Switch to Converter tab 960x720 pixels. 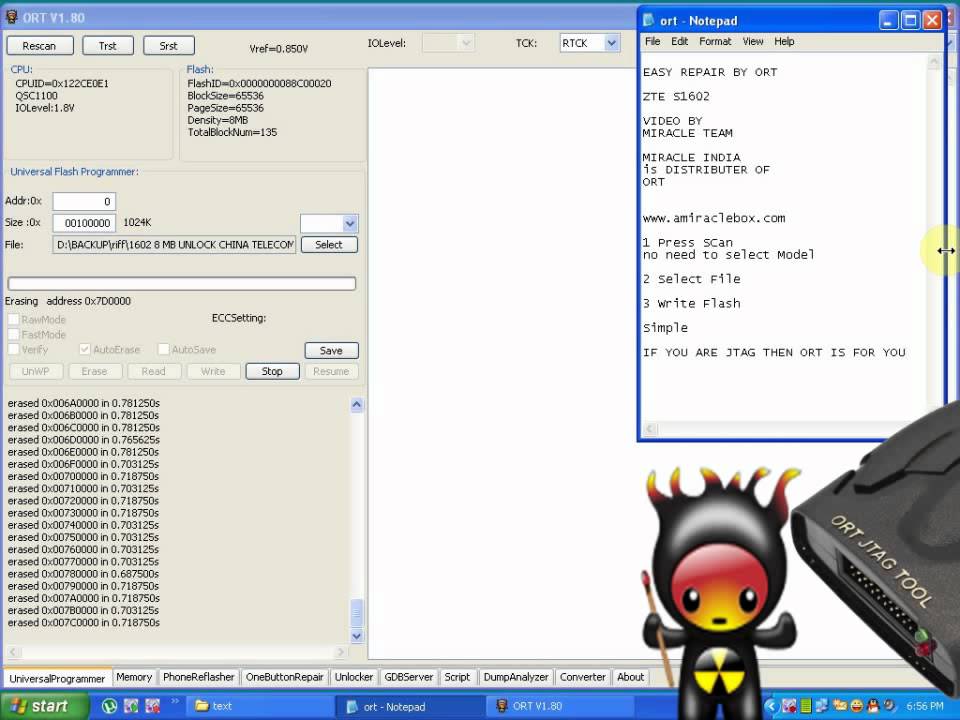tap(582, 677)
